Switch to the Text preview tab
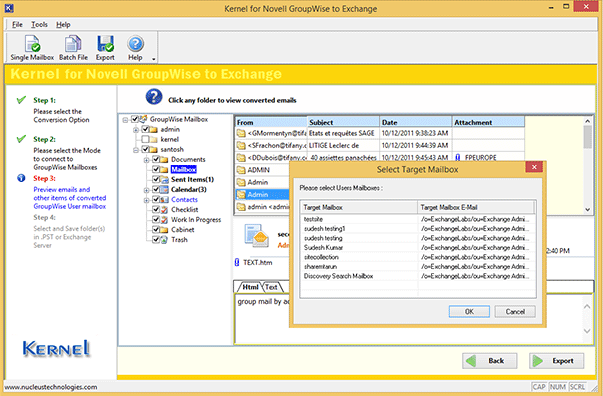Image resolution: width=603 pixels, height=396 pixels. click(x=272, y=287)
